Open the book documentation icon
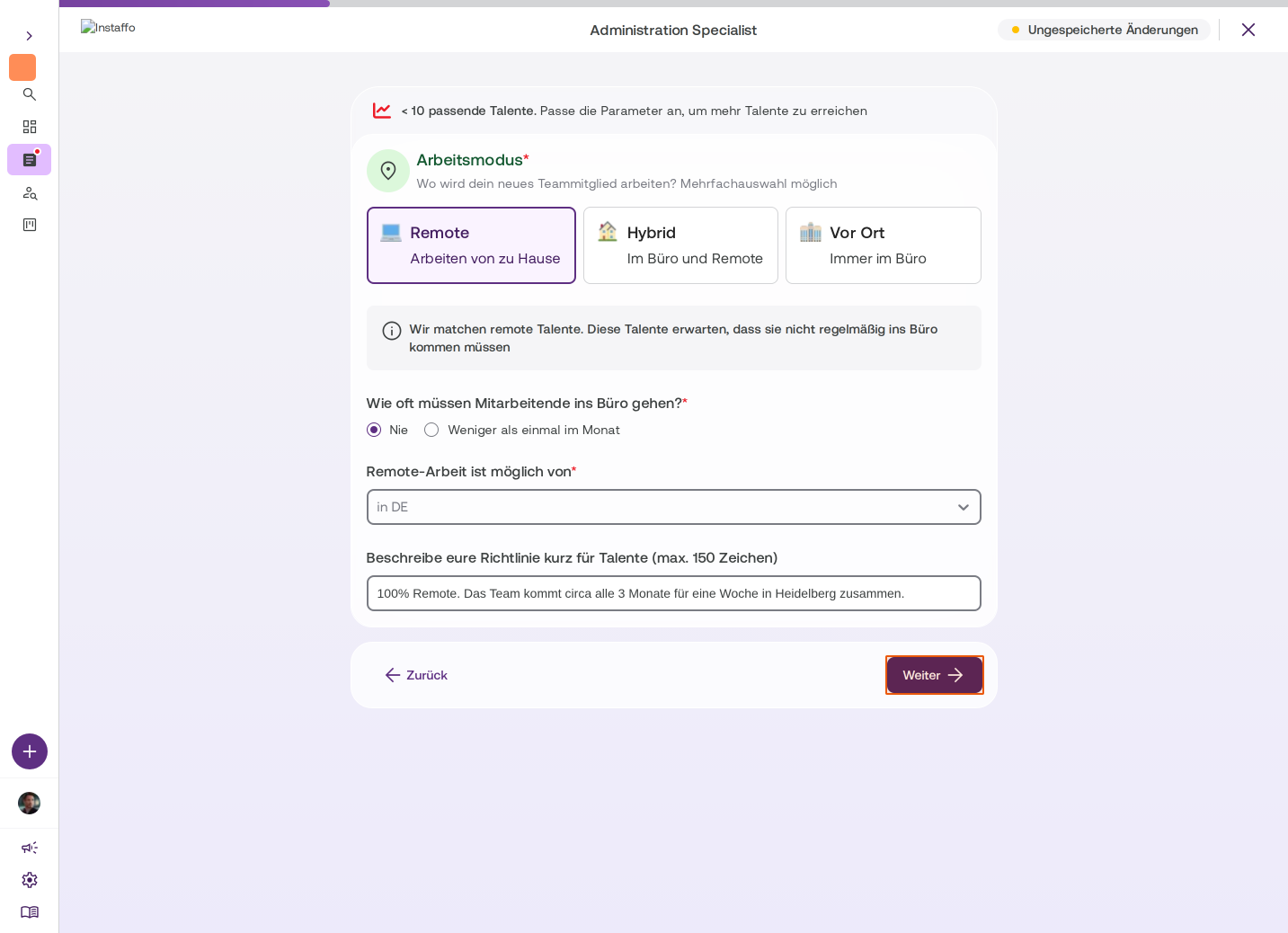 30,912
